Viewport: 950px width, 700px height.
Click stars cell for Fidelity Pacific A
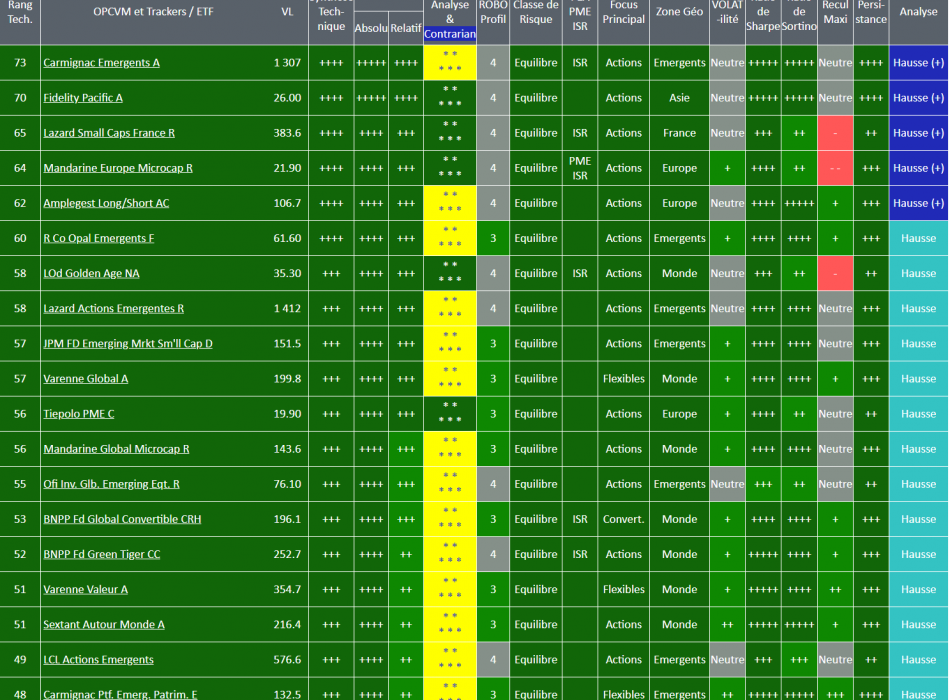pos(450,98)
